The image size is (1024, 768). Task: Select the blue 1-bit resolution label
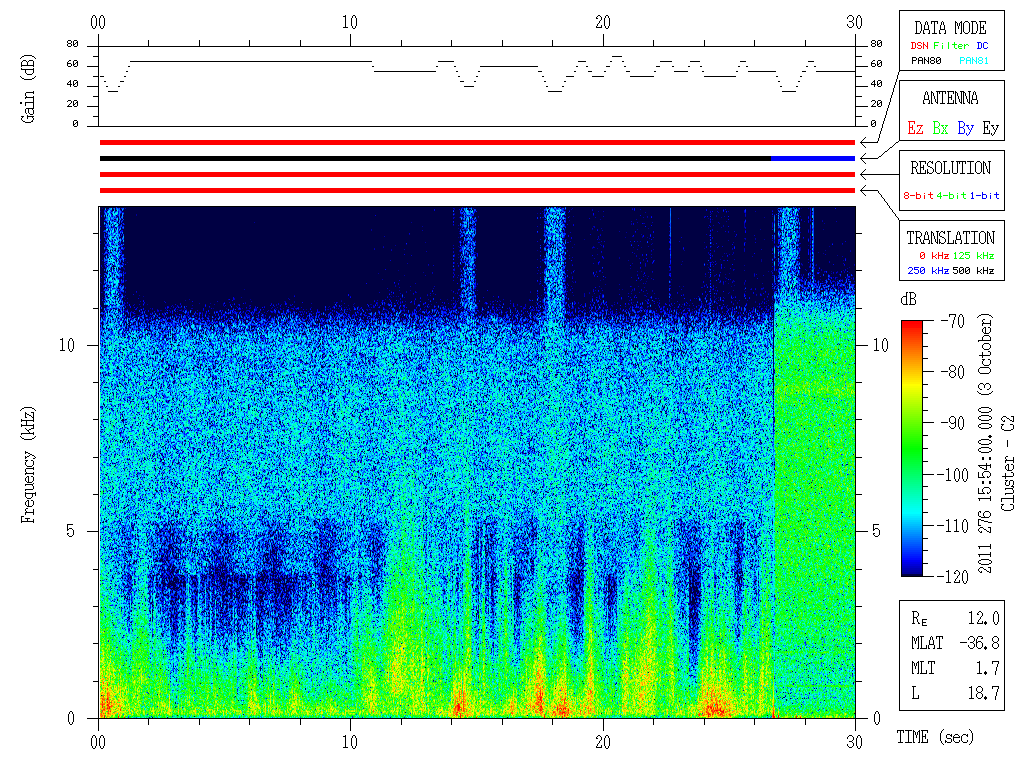click(x=984, y=195)
